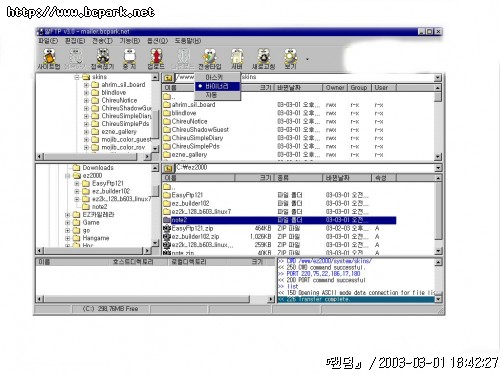
Task: Click the ezne_gallery folder icon in remote file list
Action: tap(167, 155)
